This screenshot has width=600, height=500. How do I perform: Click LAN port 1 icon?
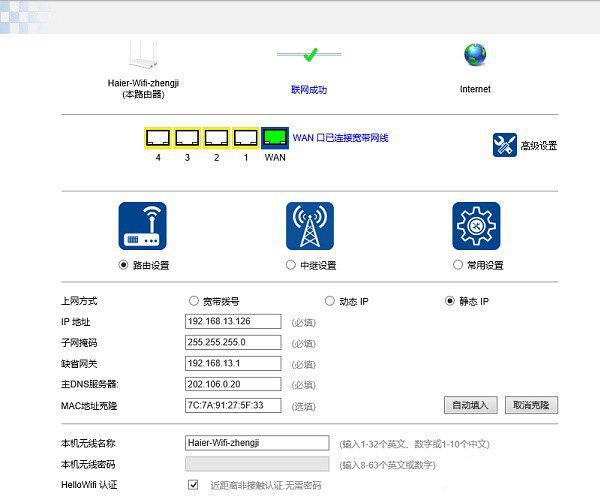(245, 138)
